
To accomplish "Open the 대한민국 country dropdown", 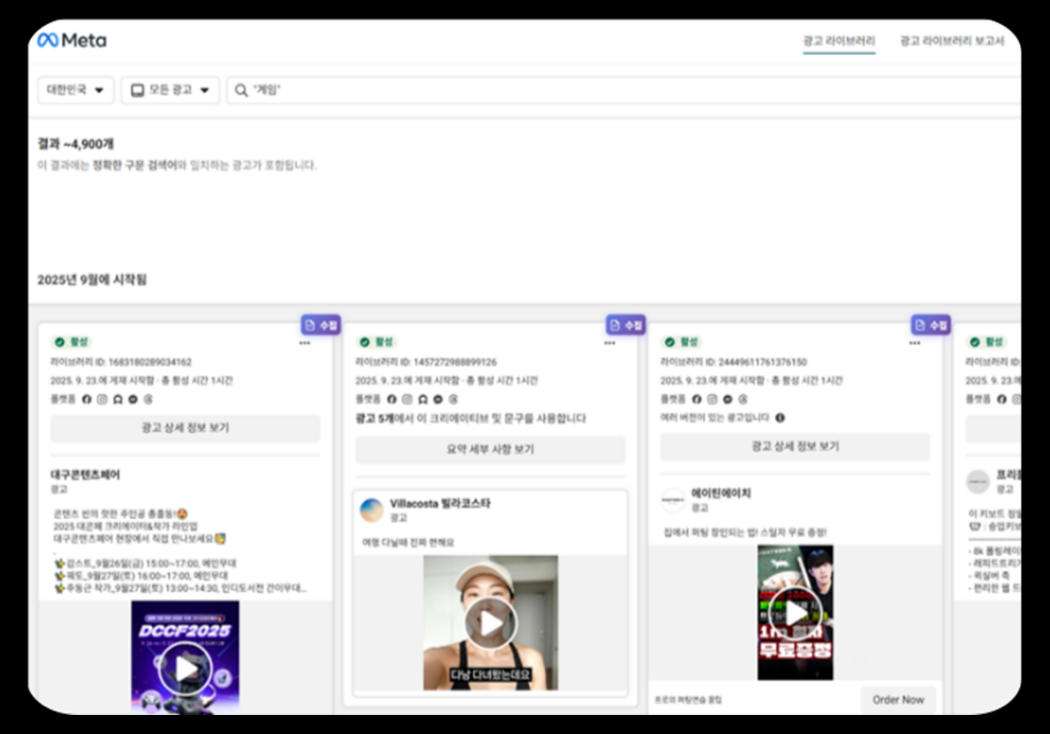I will coord(76,90).
